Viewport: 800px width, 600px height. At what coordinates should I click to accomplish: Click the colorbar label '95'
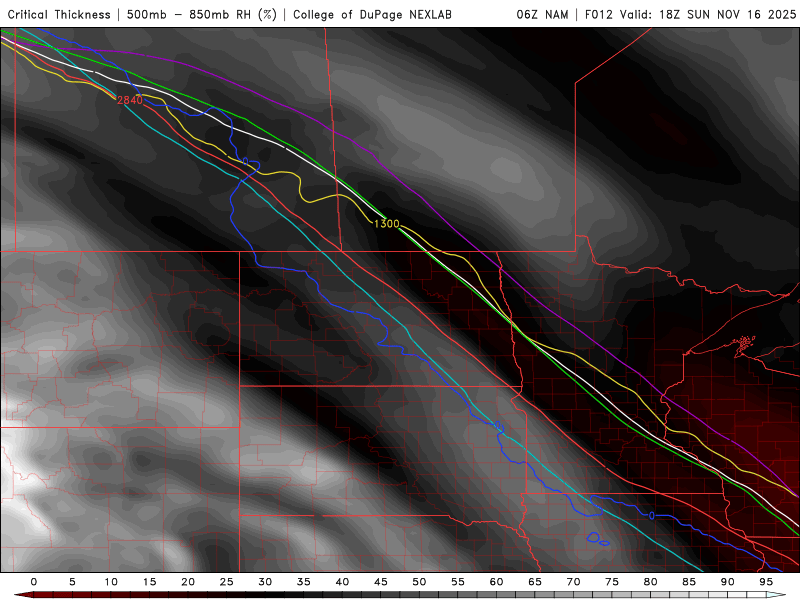coord(766,582)
